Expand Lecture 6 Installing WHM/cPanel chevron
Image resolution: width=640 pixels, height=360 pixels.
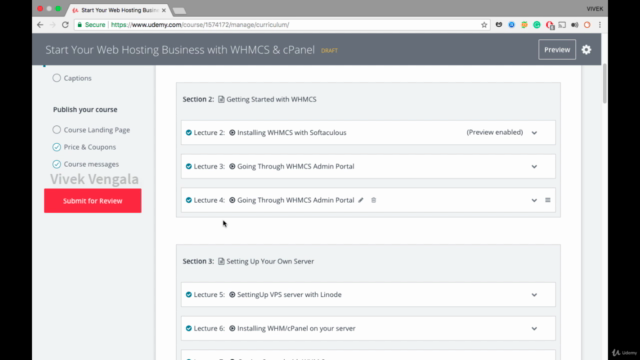click(x=534, y=329)
